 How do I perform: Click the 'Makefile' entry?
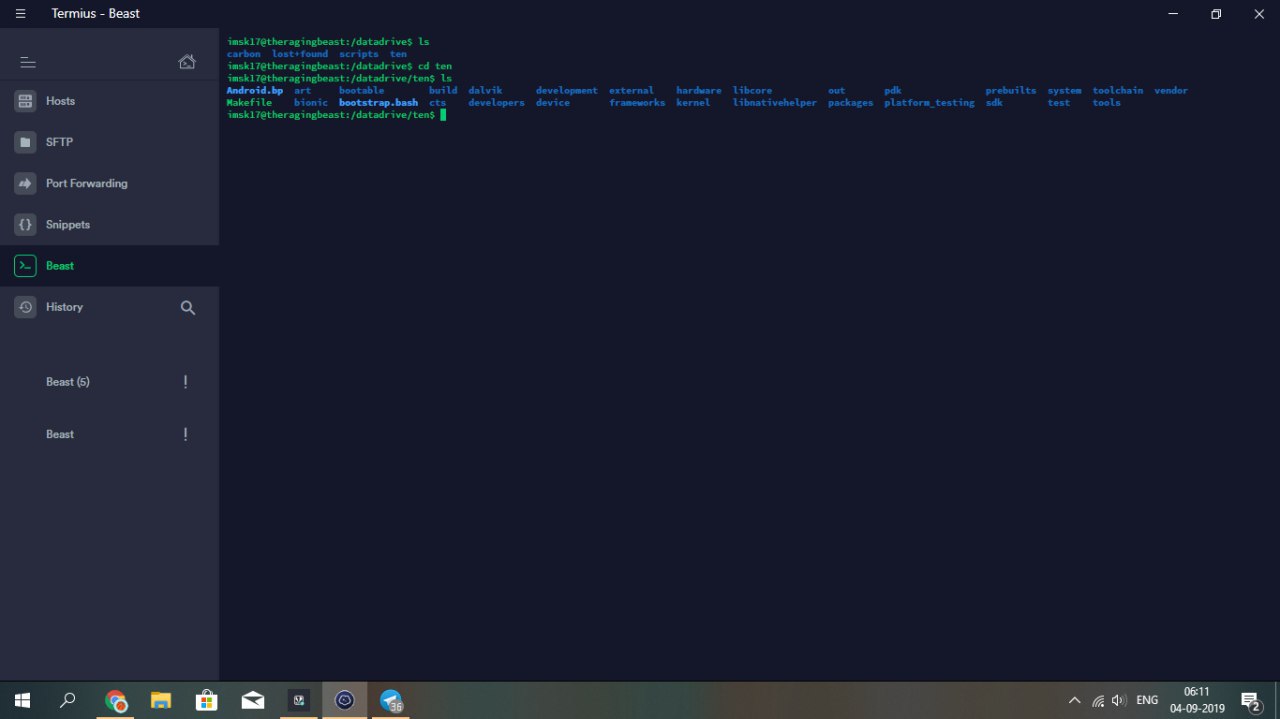click(249, 102)
